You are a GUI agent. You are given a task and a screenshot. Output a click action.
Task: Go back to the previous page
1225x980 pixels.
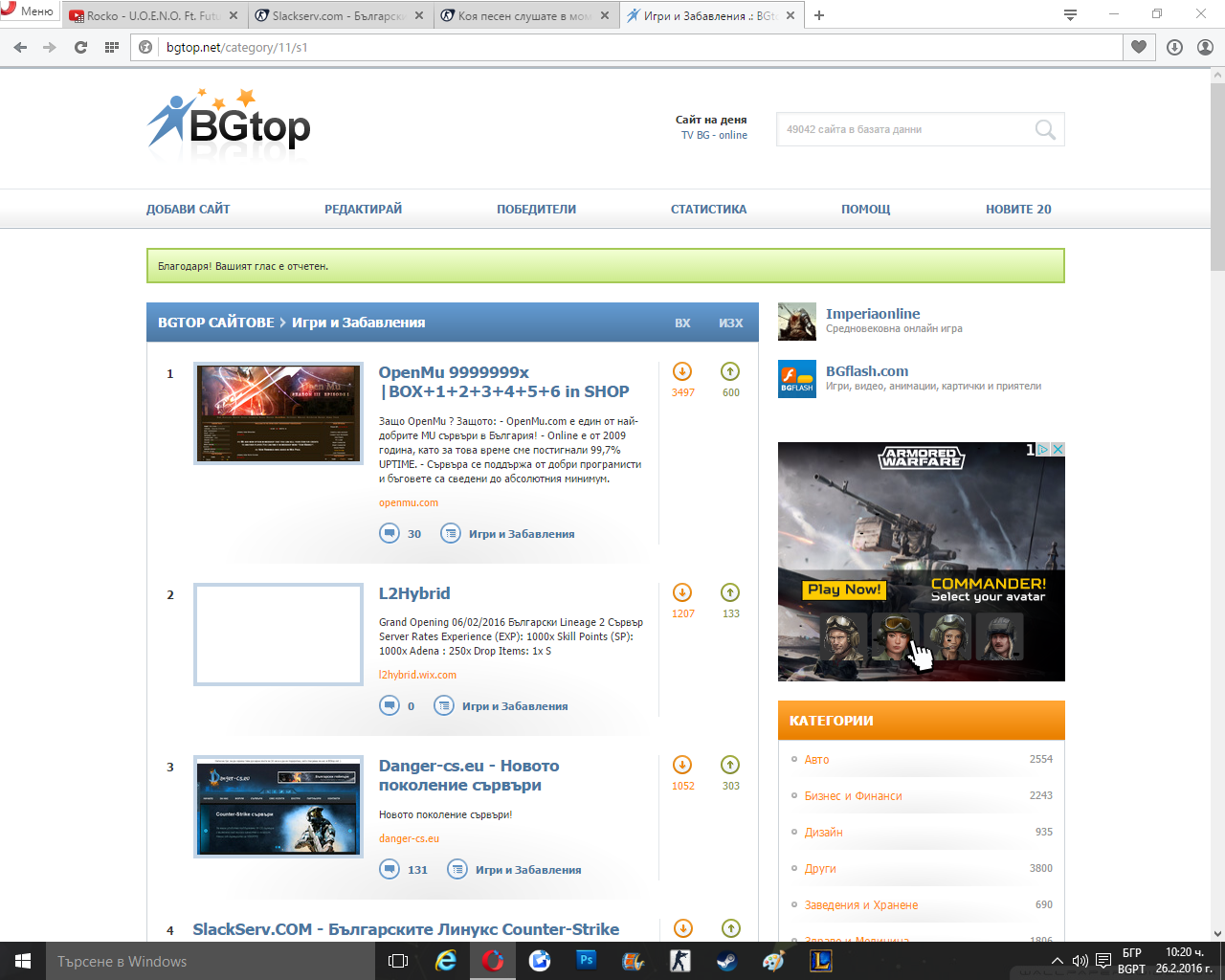(21, 47)
